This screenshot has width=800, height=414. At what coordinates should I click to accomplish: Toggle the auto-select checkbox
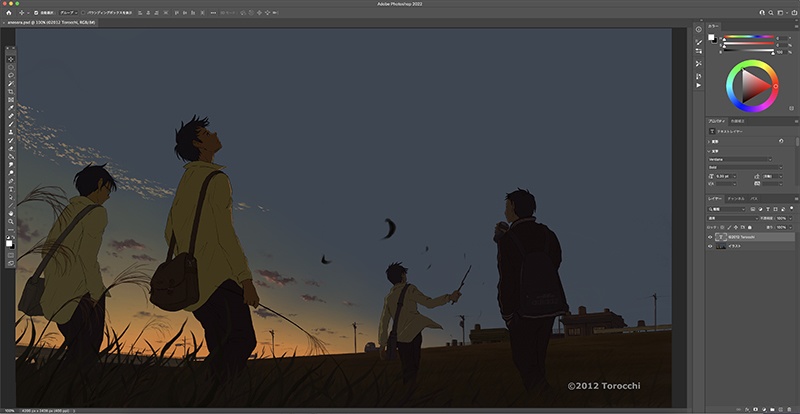pyautogui.click(x=36, y=13)
